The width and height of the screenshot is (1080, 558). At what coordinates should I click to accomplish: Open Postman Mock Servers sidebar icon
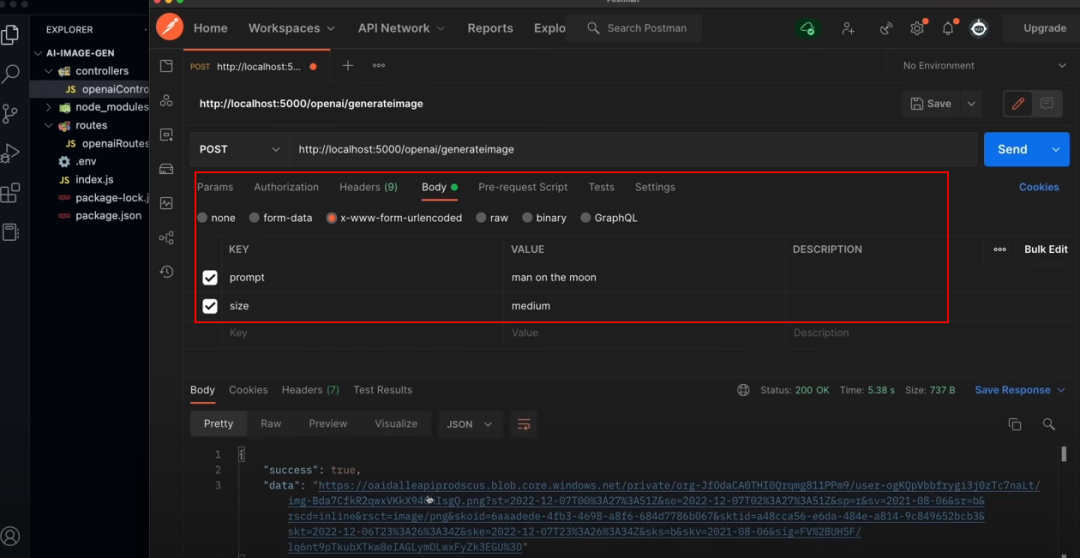(166, 169)
